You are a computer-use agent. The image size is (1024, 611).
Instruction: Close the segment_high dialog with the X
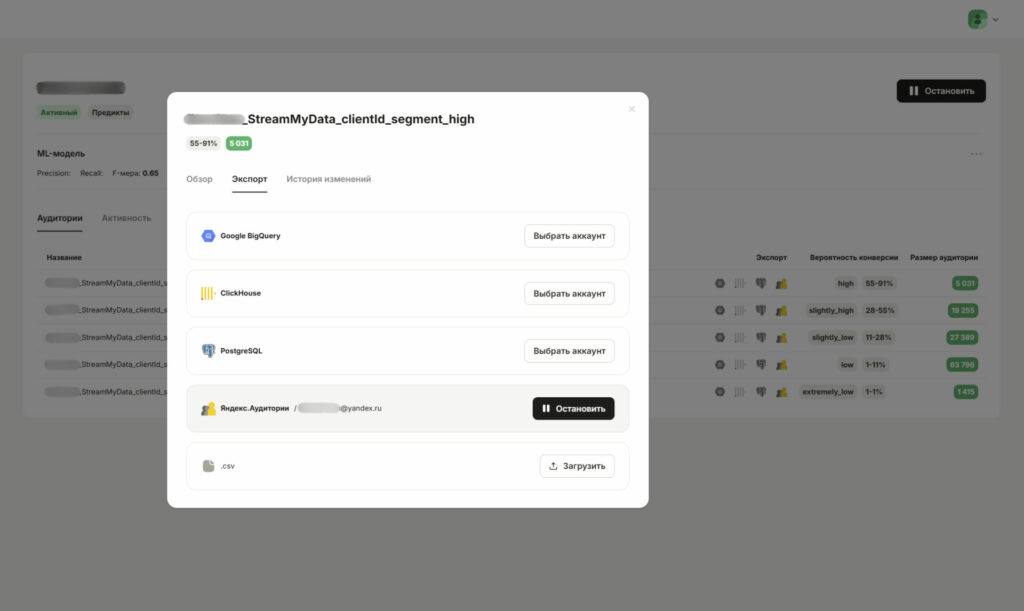click(632, 109)
